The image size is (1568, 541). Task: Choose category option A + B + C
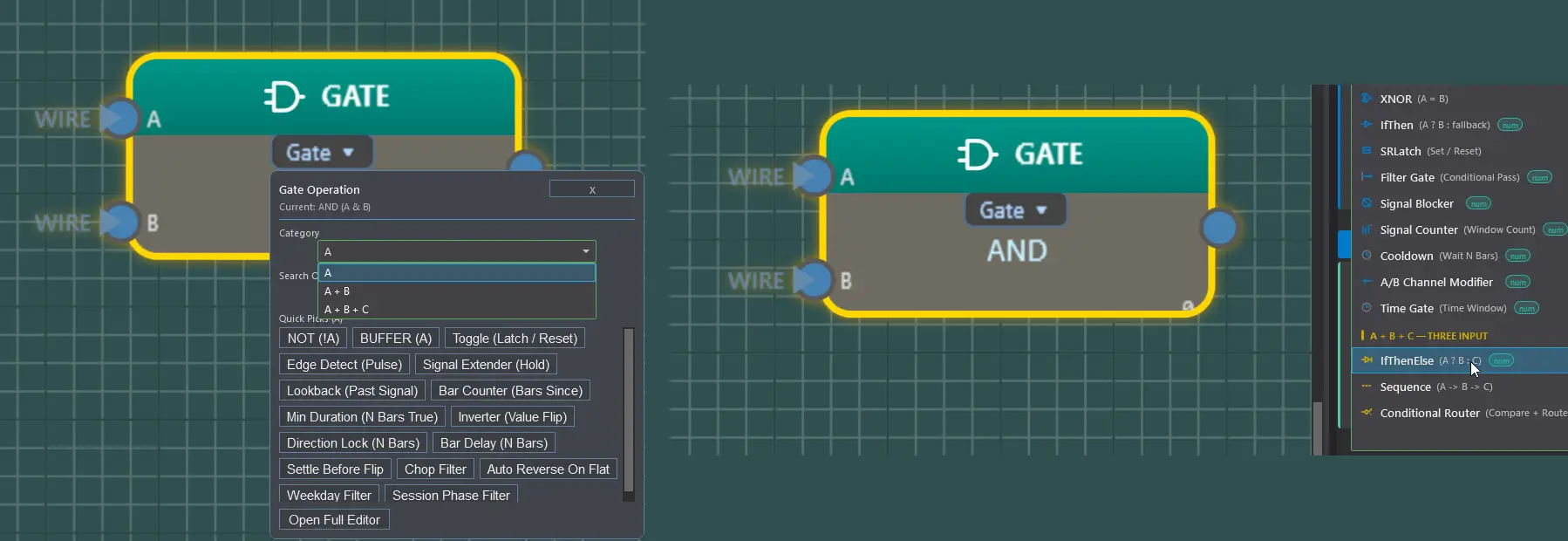pos(457,309)
